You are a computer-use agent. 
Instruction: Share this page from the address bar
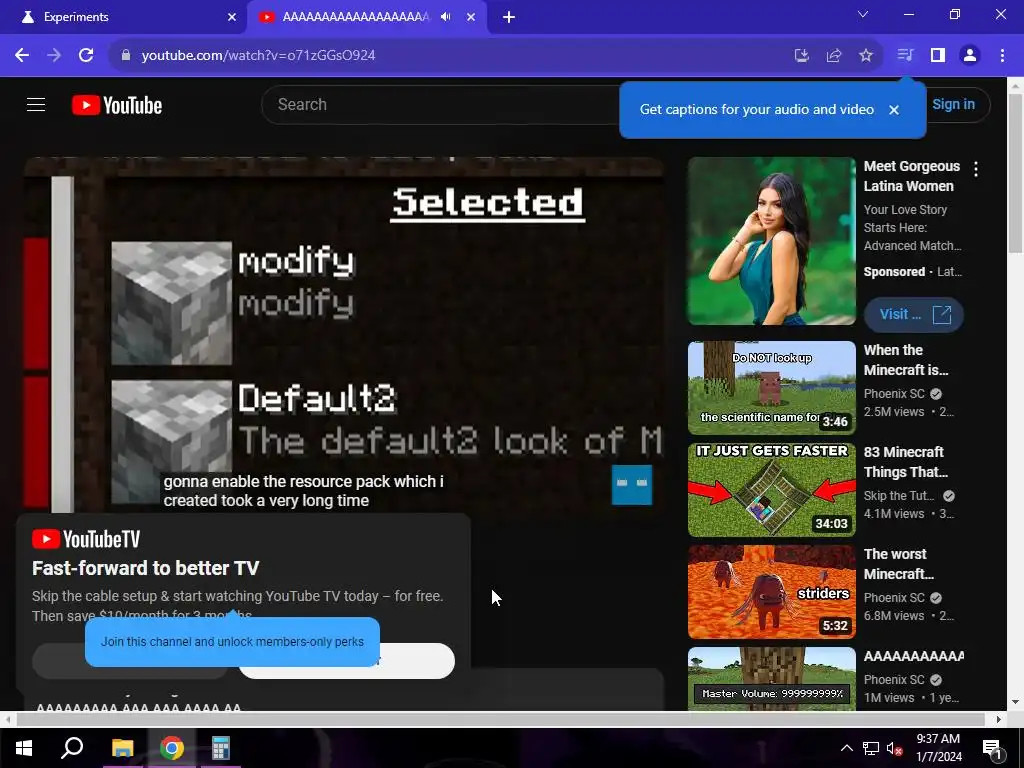pos(833,56)
